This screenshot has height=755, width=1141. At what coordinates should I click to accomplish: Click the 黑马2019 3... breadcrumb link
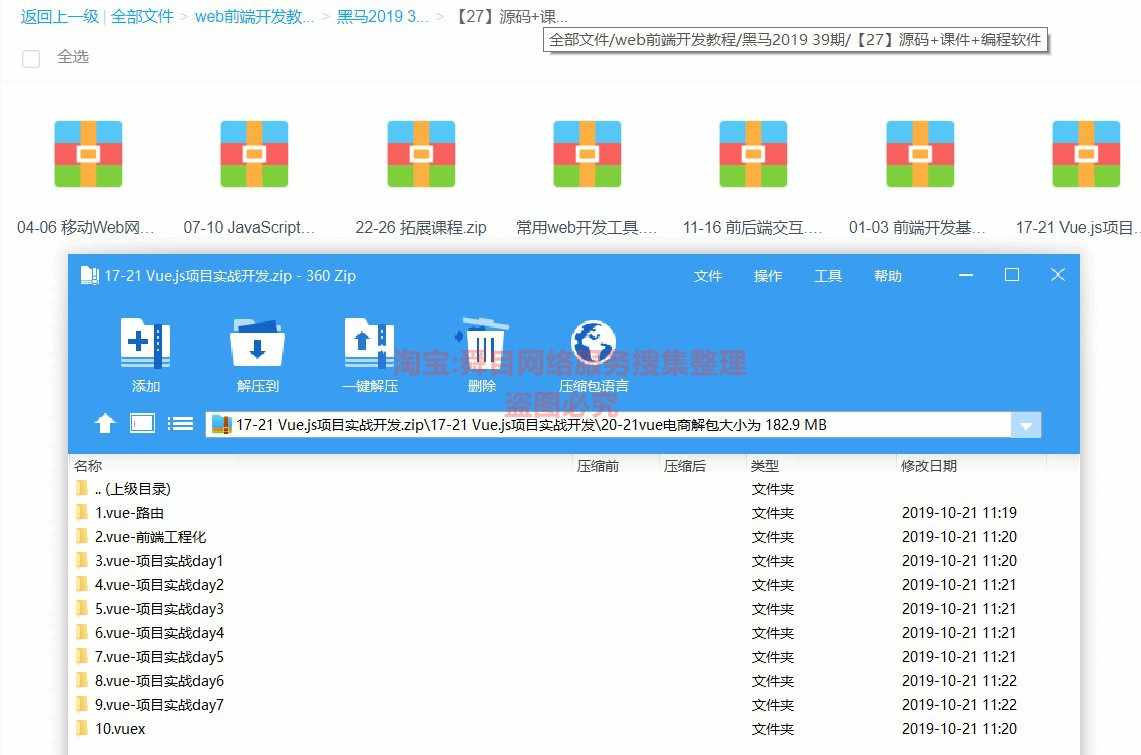(382, 17)
